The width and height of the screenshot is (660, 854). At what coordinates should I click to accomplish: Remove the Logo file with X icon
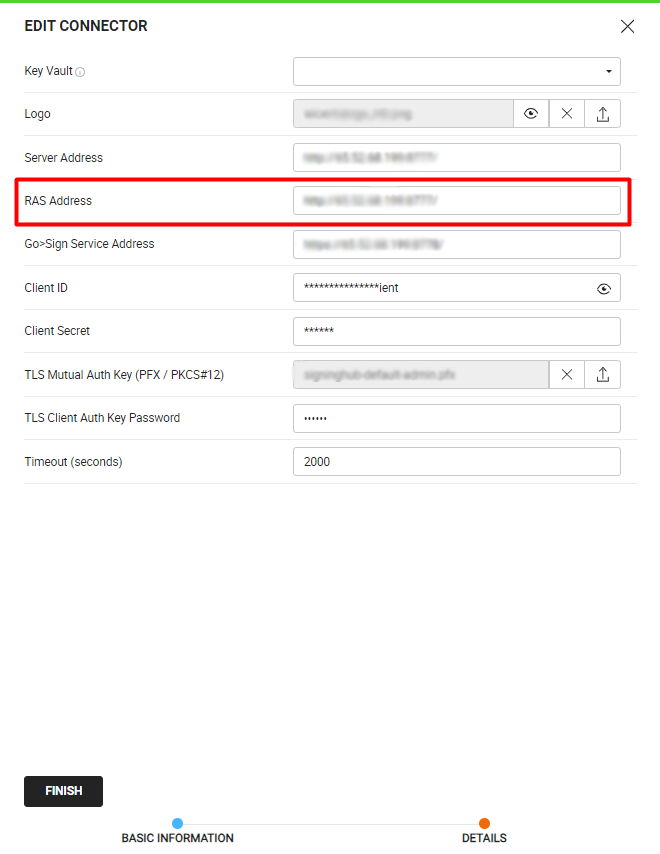pos(567,114)
